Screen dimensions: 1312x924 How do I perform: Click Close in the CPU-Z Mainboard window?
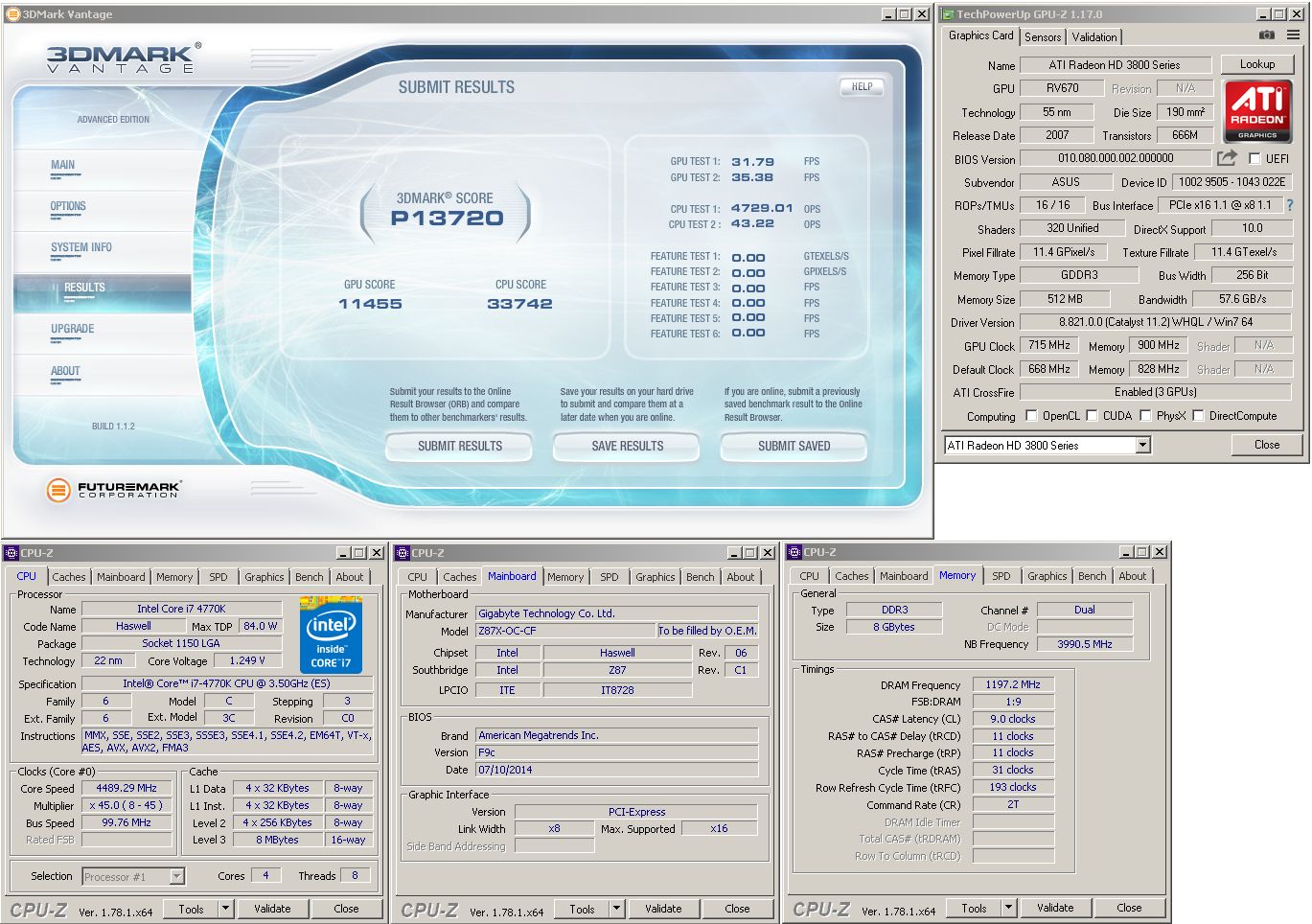[x=737, y=909]
